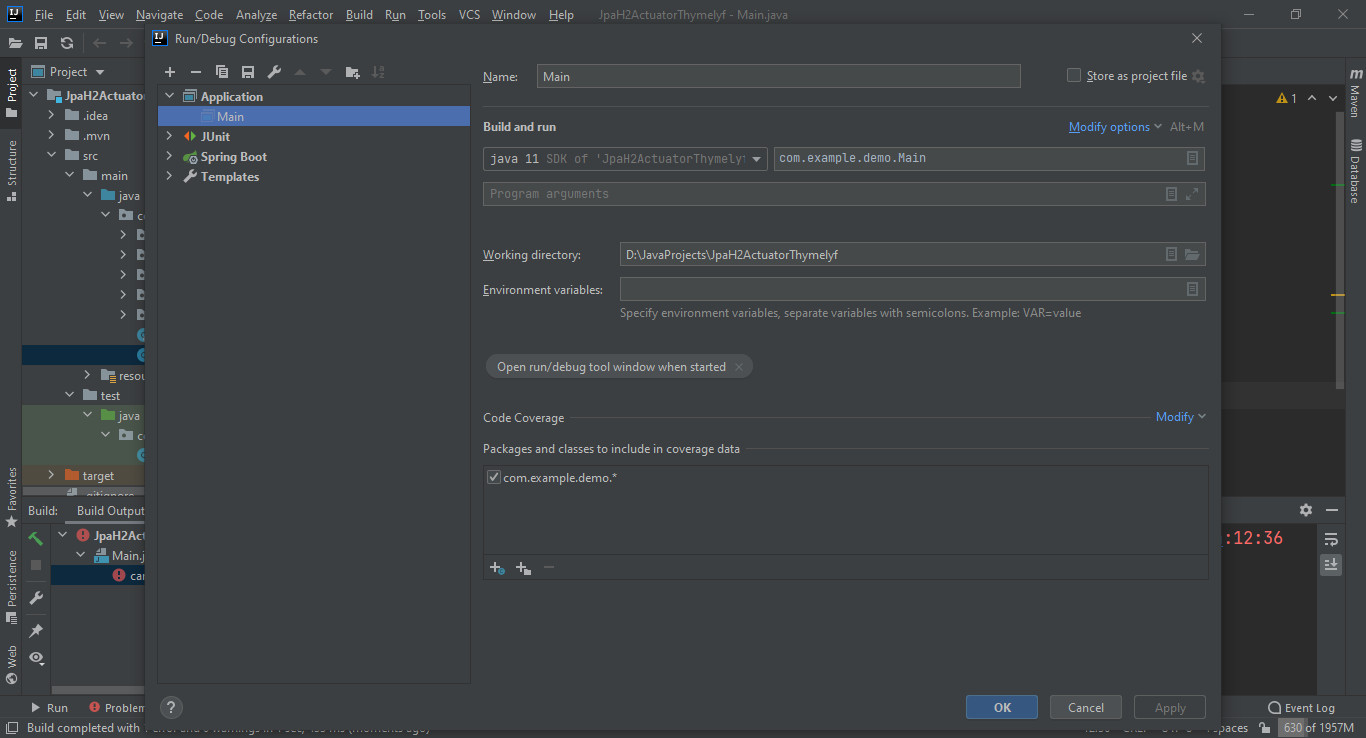Screen dimensions: 1366x738
Task: Click the help question mark button
Action: (170, 707)
